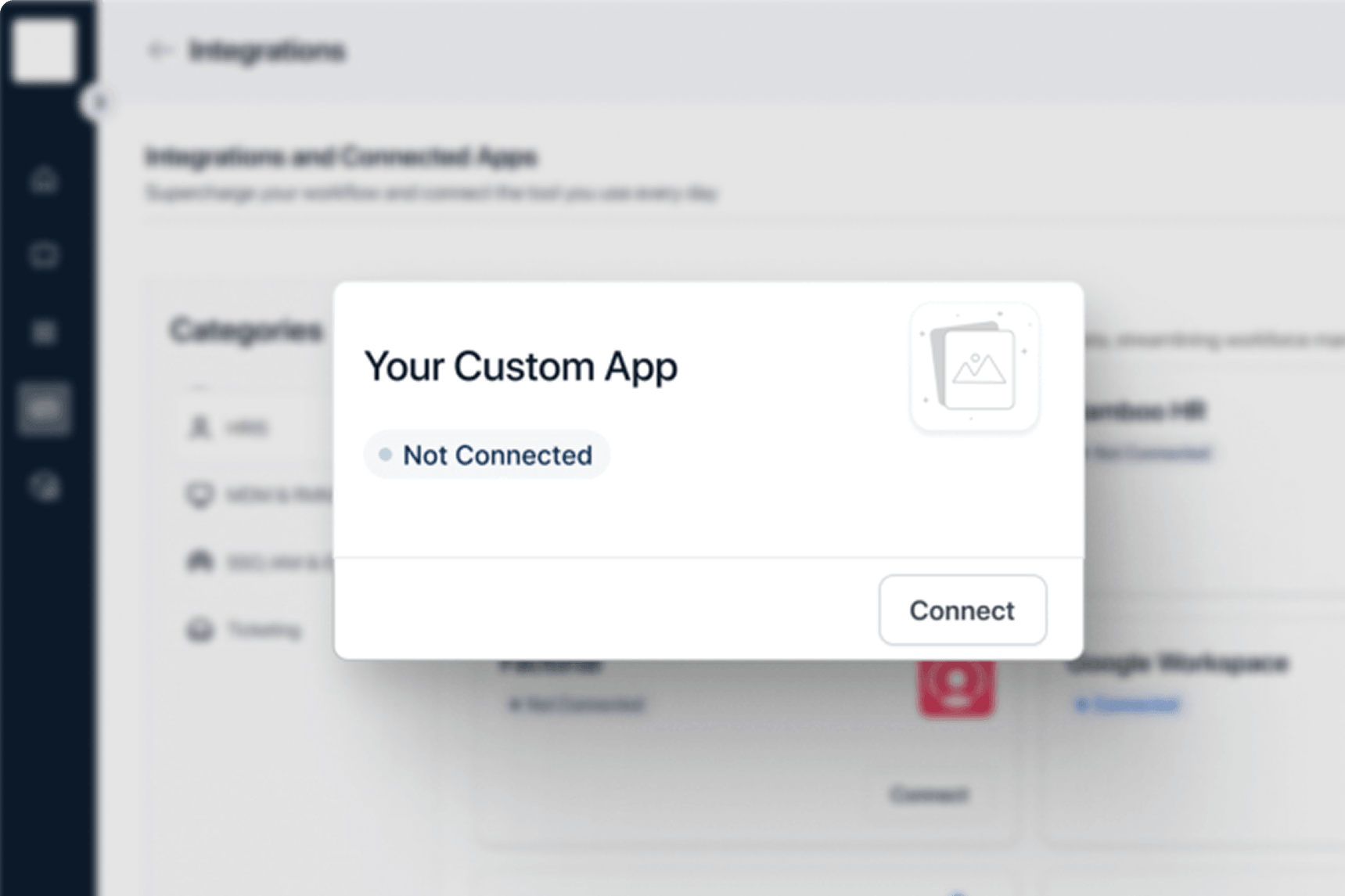
Task: Click the round icon at sidebar bottom
Action: [x=45, y=487]
